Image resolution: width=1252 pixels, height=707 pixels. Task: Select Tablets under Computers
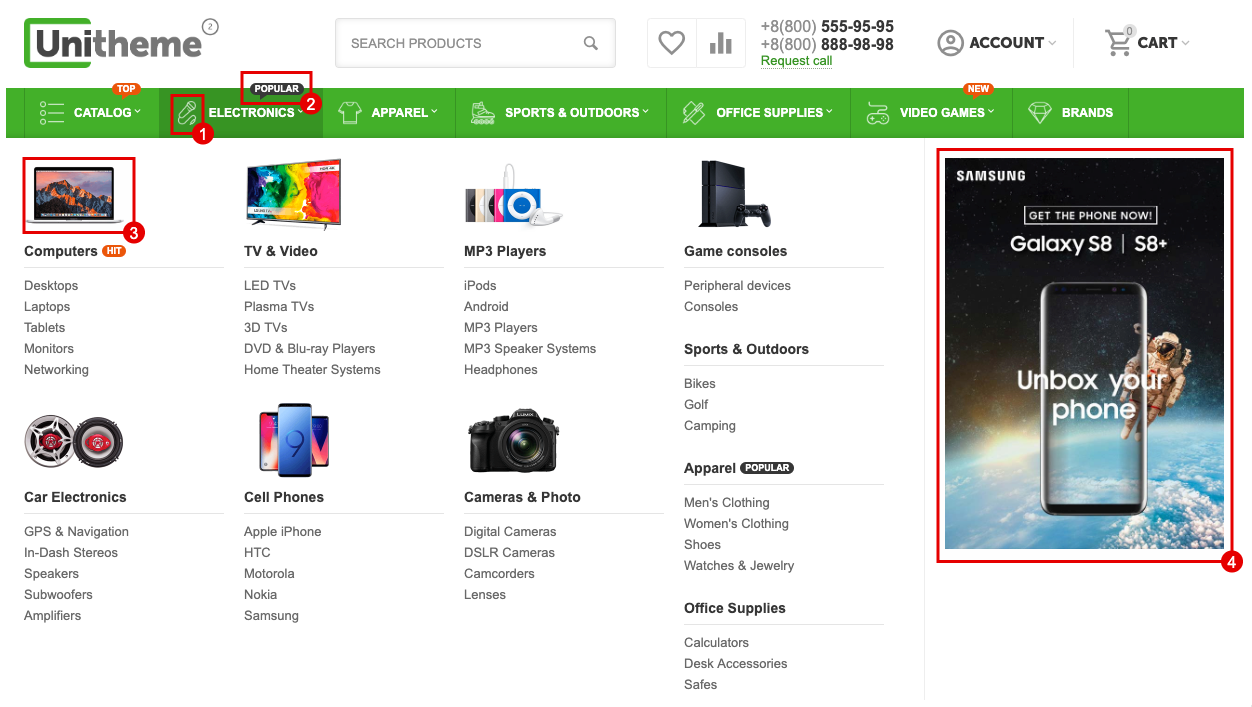(x=44, y=328)
